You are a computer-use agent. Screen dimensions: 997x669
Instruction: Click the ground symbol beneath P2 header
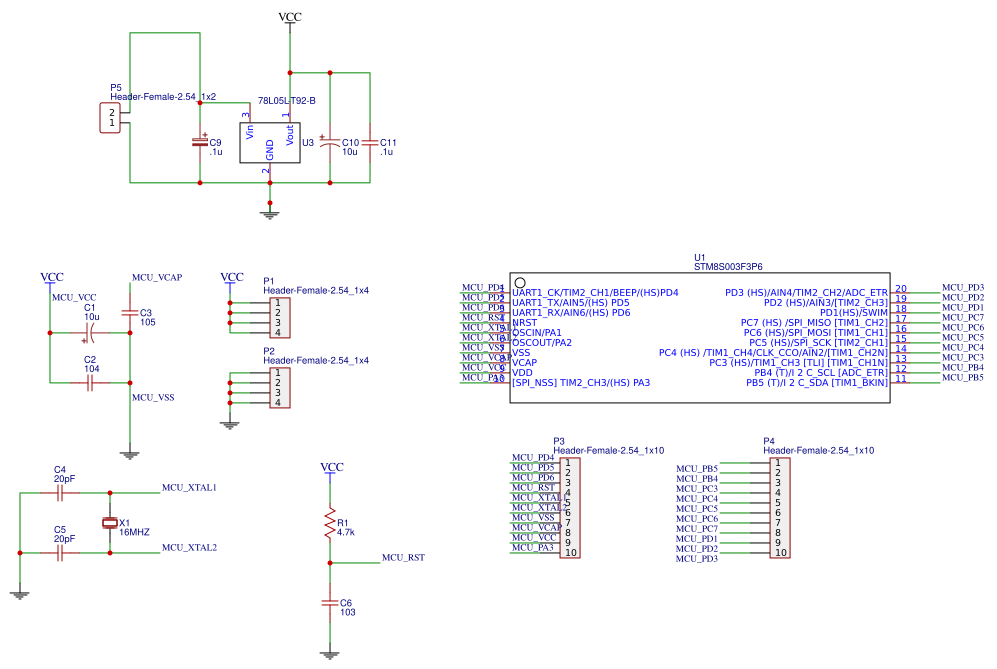click(x=230, y=425)
